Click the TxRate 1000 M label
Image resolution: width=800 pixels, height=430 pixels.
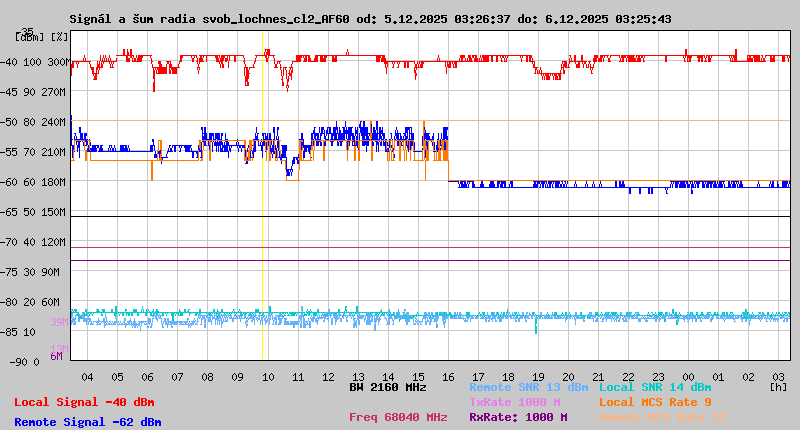514,402
